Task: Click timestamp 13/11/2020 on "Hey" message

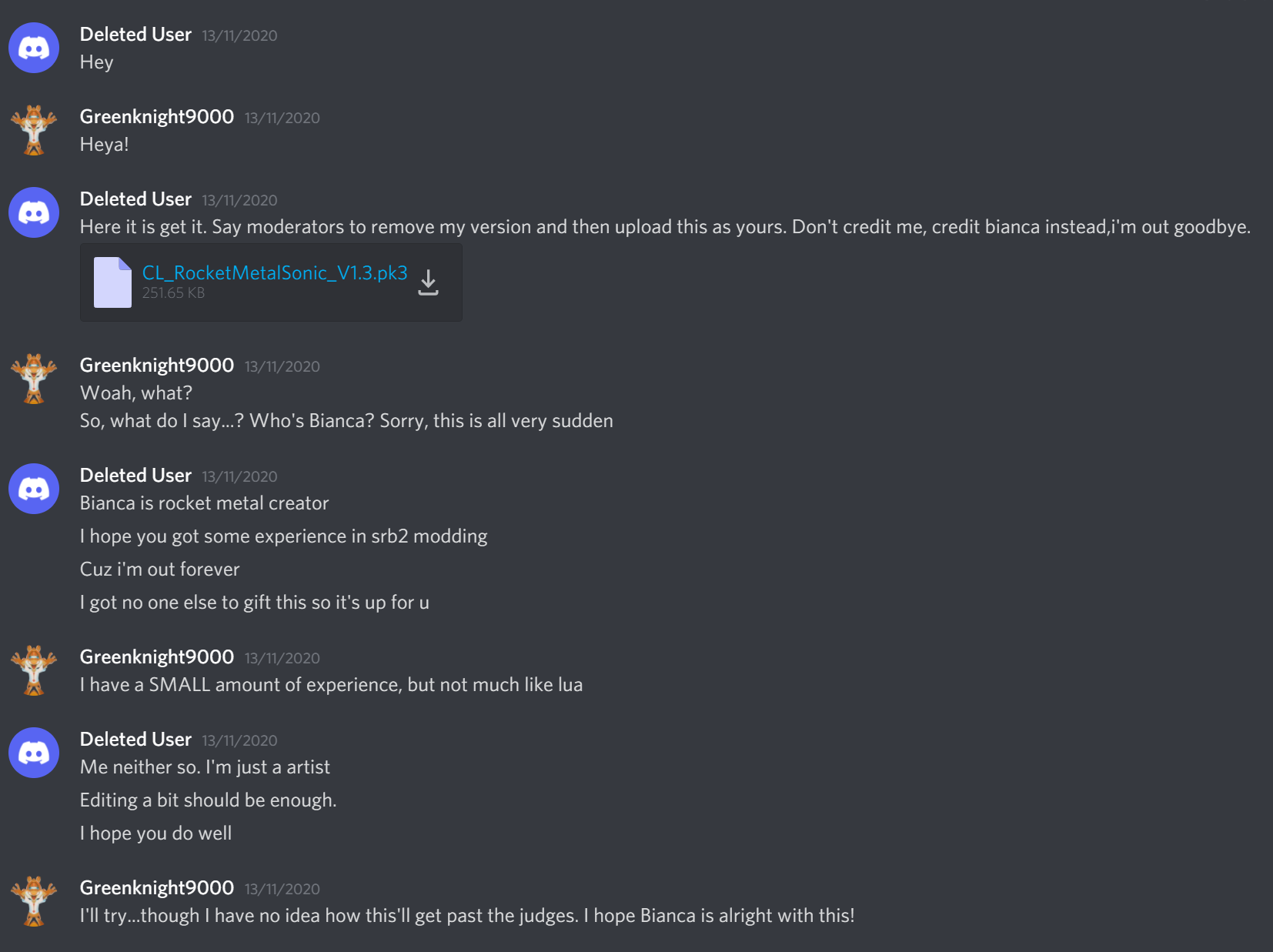Action: tap(239, 35)
